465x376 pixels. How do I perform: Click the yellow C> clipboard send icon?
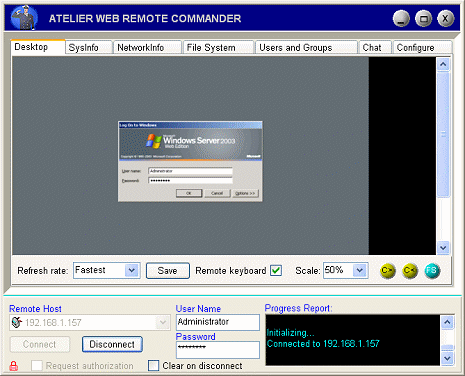pos(387,271)
